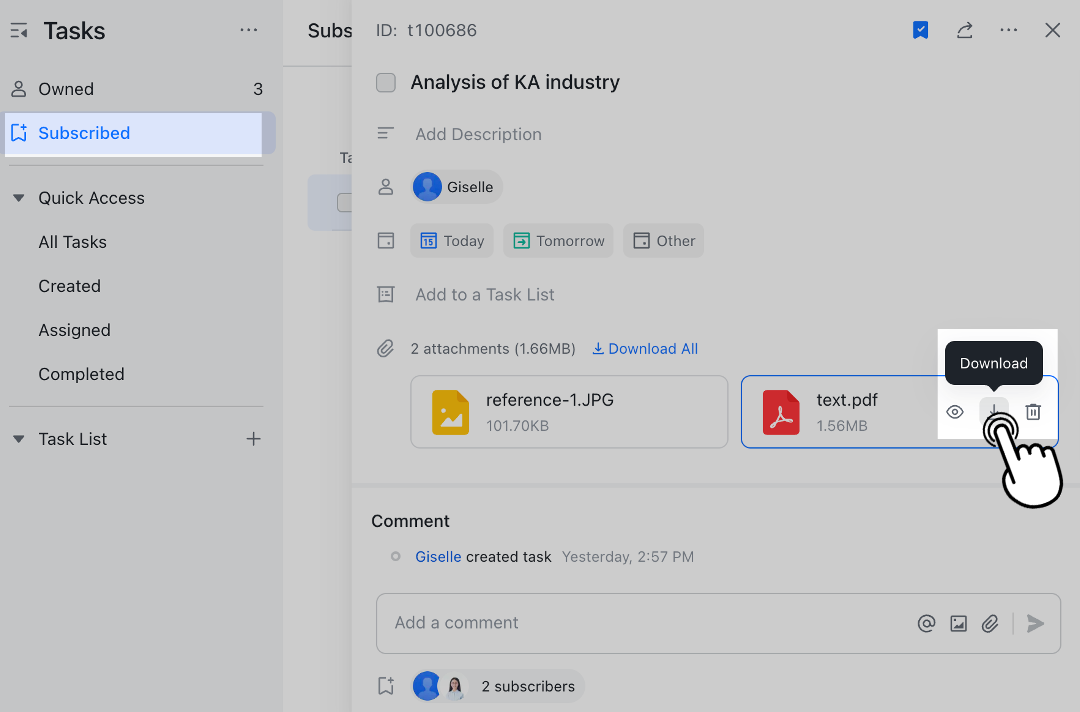Image resolution: width=1080 pixels, height=712 pixels.
Task: Collapse the Tasks sidebar panel
Action: [x=19, y=31]
